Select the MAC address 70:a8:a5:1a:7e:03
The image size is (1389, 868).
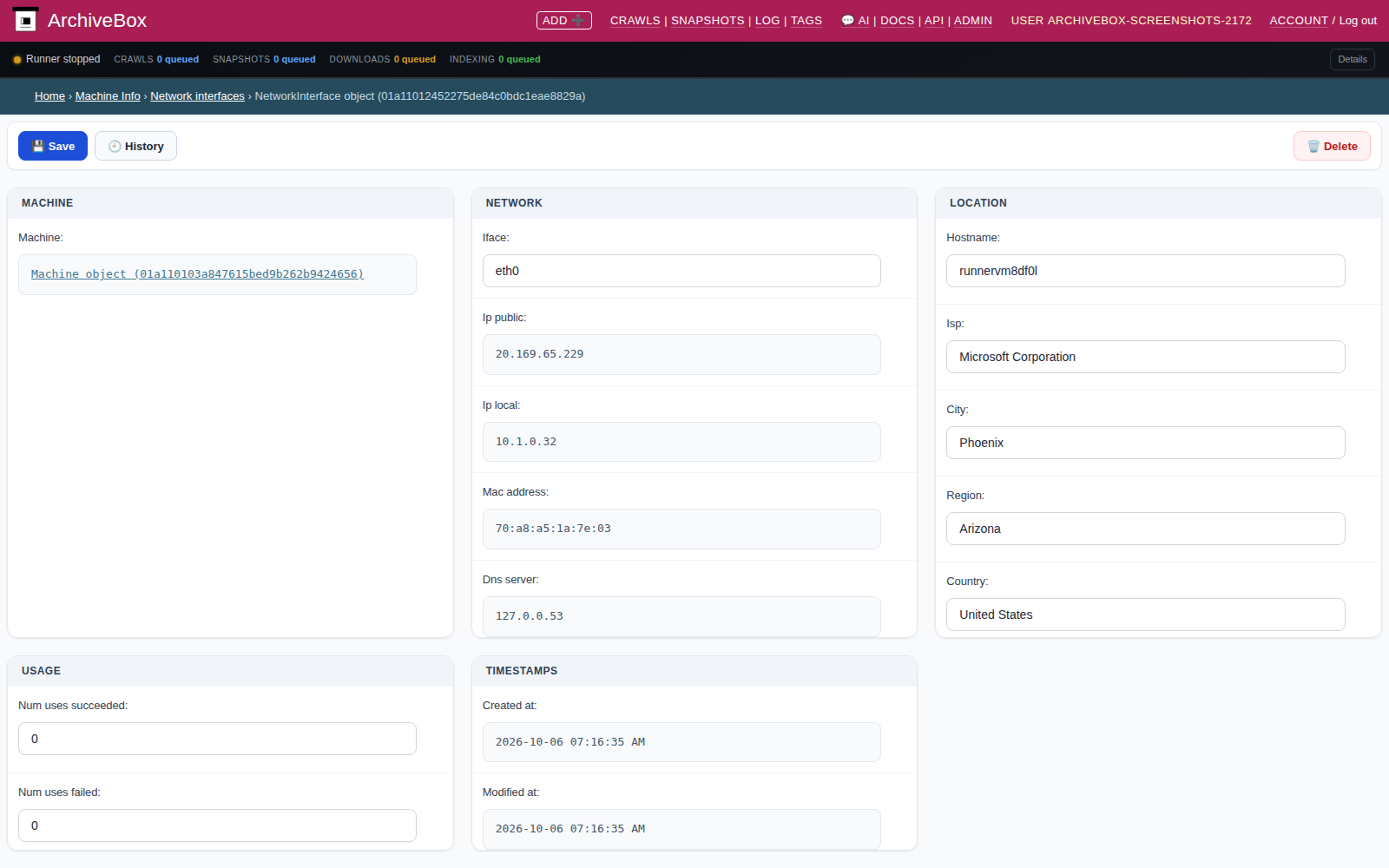pyautogui.click(x=553, y=529)
